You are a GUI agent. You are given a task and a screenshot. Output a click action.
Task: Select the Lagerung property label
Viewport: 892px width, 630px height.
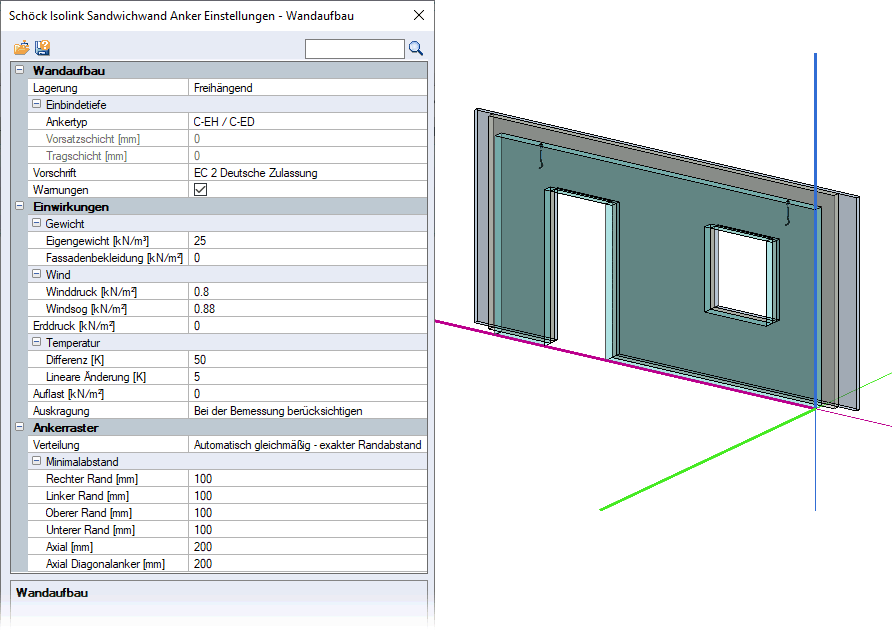(x=55, y=88)
